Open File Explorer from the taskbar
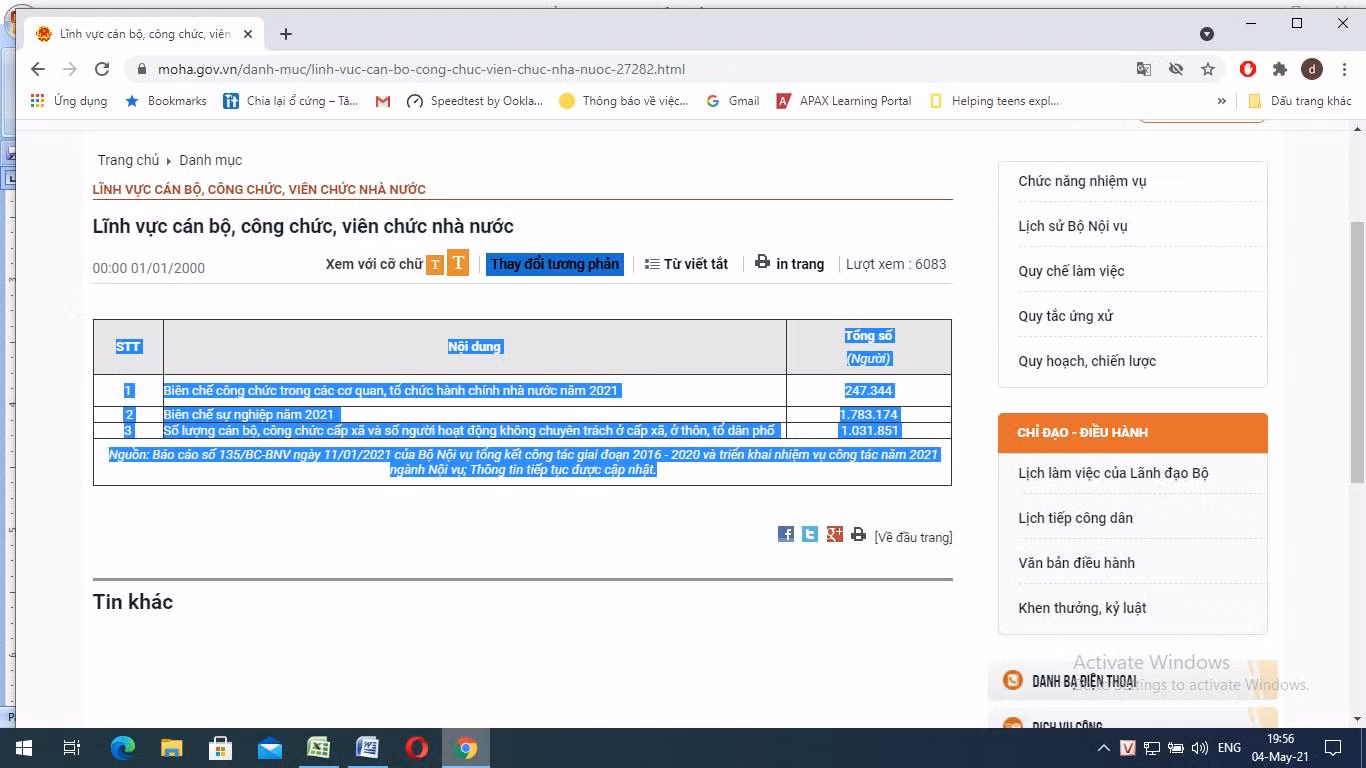The image size is (1366, 768). click(x=172, y=748)
